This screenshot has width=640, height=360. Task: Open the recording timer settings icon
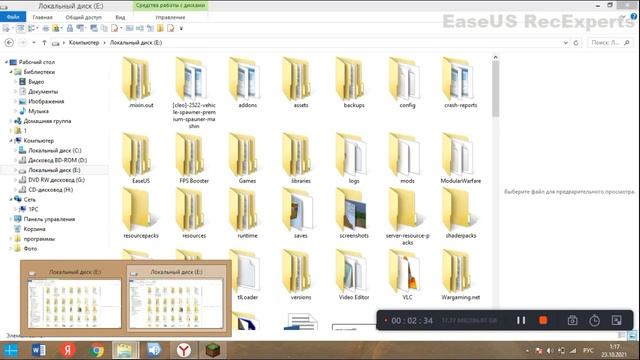594,320
